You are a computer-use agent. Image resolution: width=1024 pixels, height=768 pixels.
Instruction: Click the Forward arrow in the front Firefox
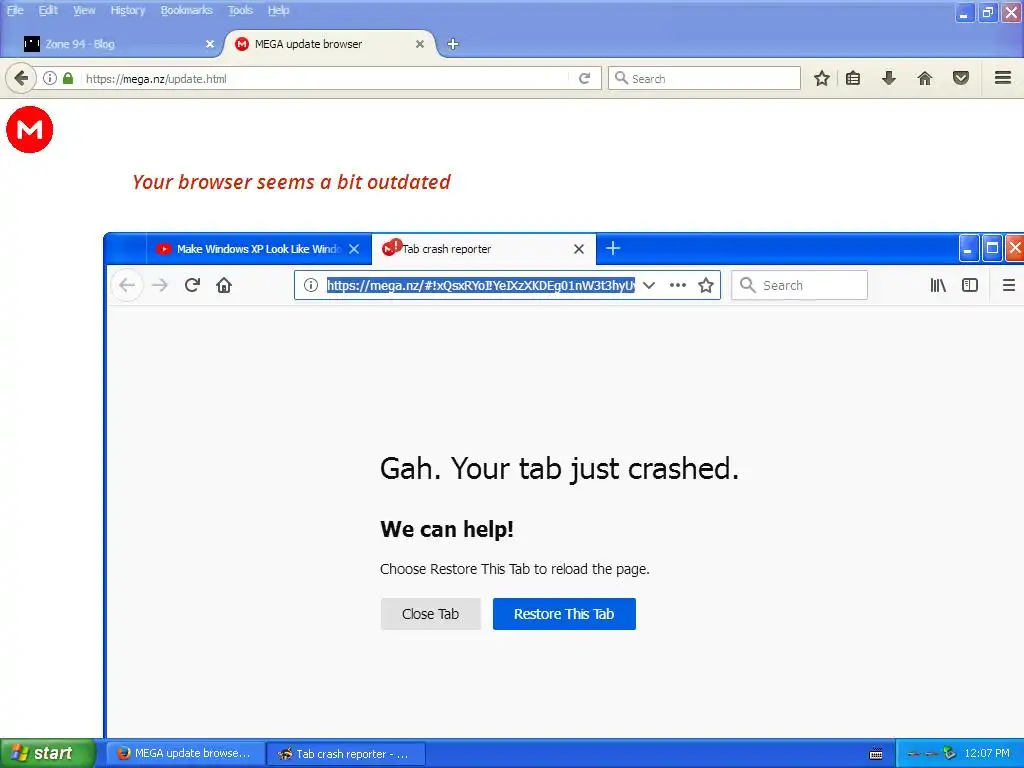pos(160,285)
